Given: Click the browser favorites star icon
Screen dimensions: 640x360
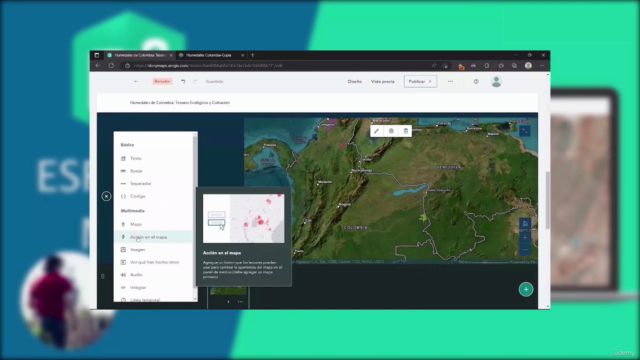Looking at the screenshot, I should coord(501,66).
